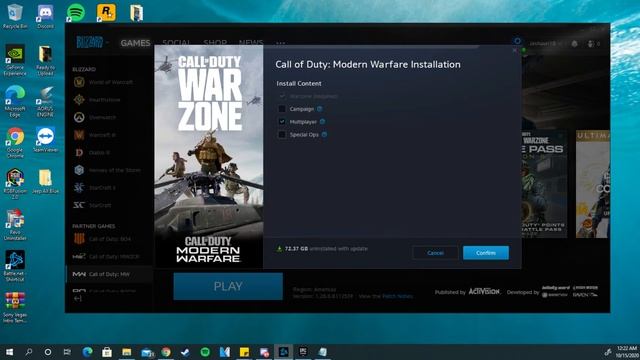Screen dimensions: 640x360
Task: Open Task View on the taskbar
Action: click(67, 352)
